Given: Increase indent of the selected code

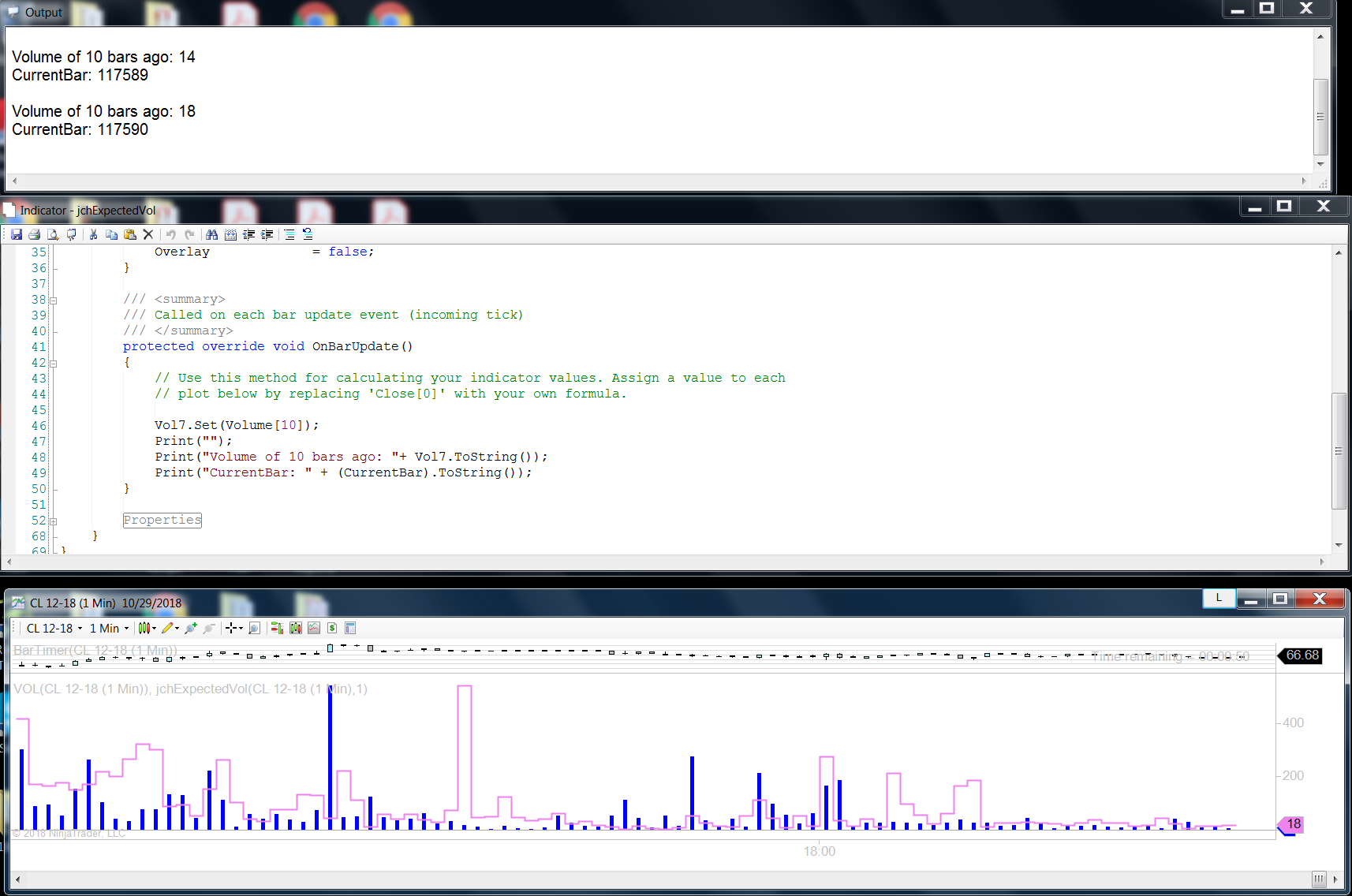Looking at the screenshot, I should click(267, 234).
